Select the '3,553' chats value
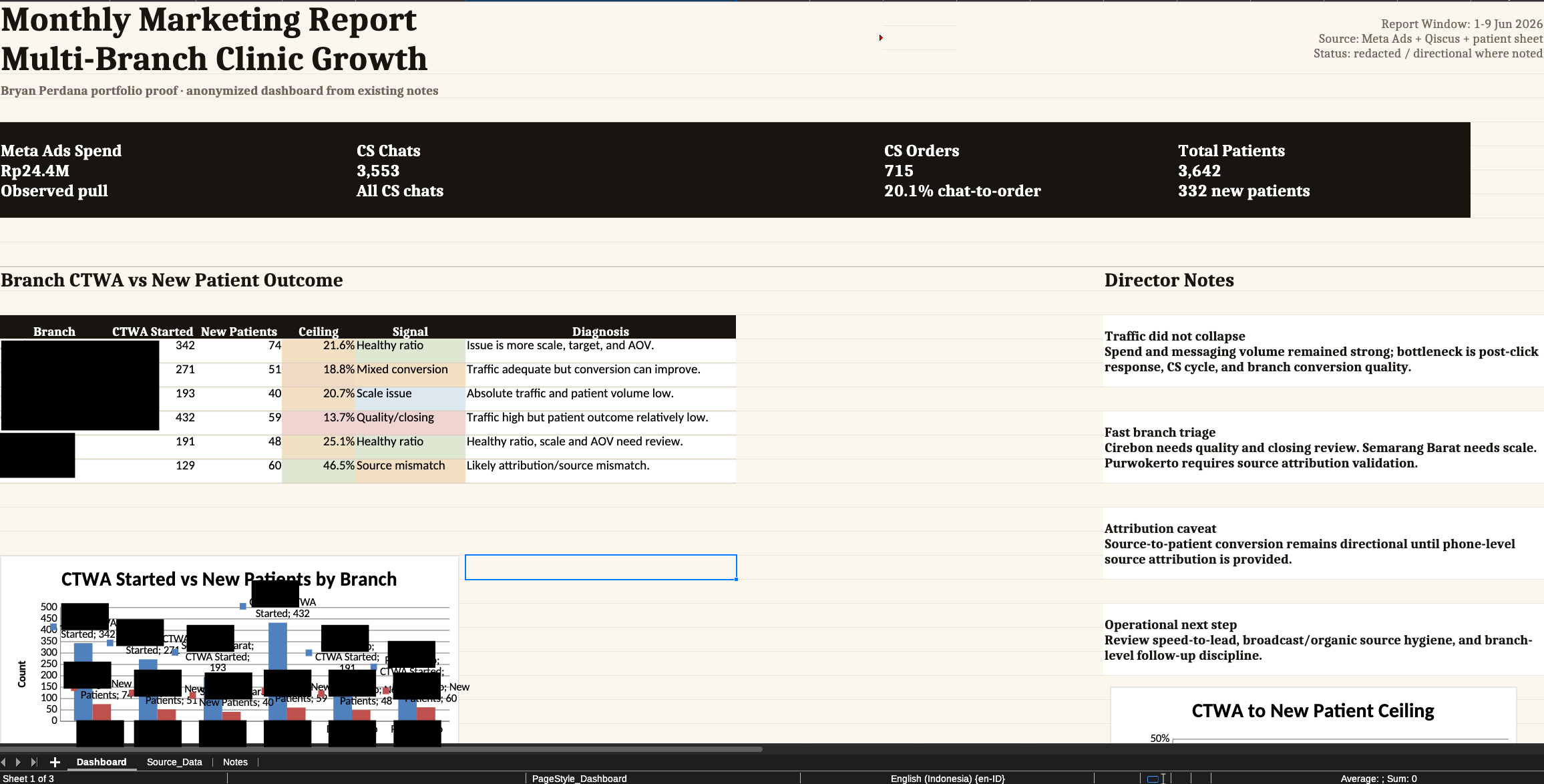Screen dimensions: 1544x784 (378, 171)
